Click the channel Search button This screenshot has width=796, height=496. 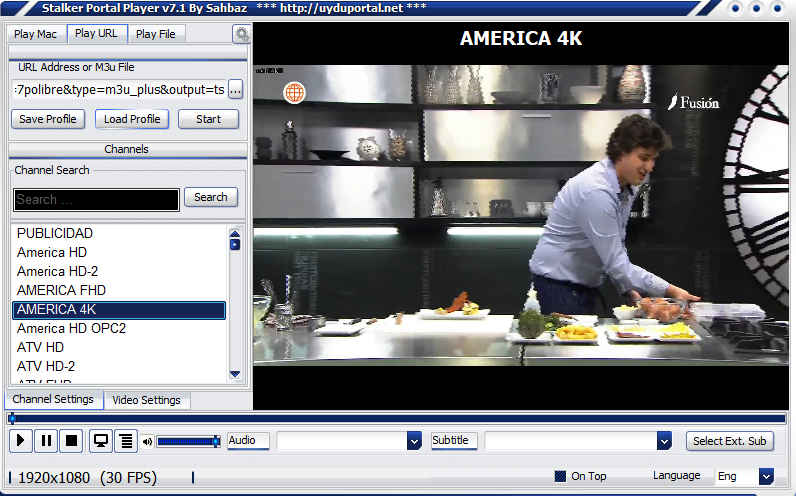pyautogui.click(x=211, y=197)
